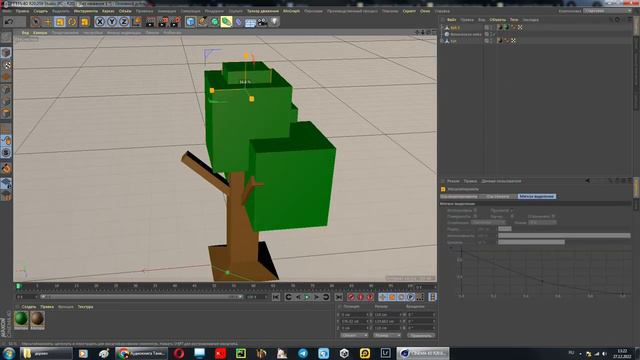
Task: Open material manager Текстура menu
Action: 85,307
